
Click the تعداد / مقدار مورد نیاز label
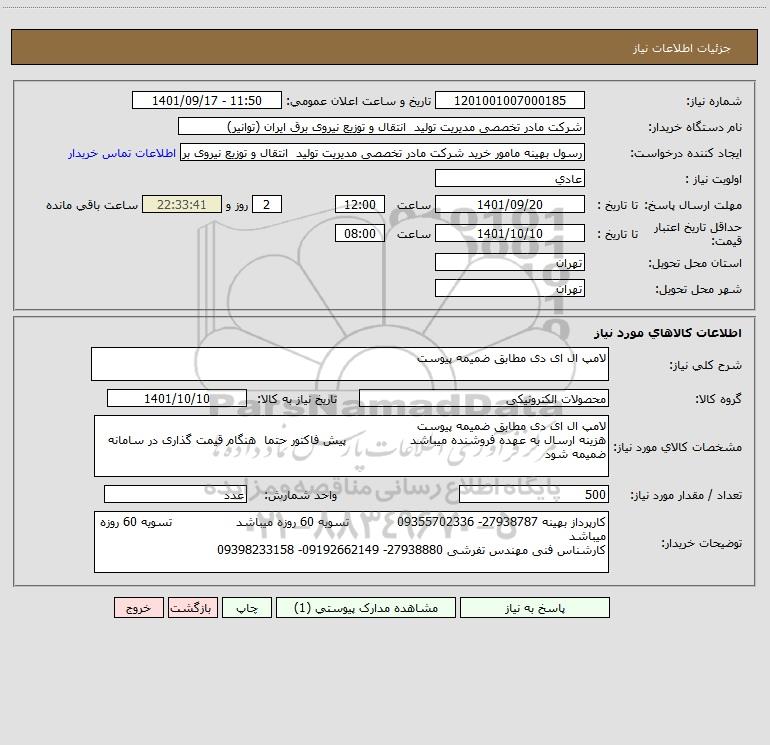point(686,496)
